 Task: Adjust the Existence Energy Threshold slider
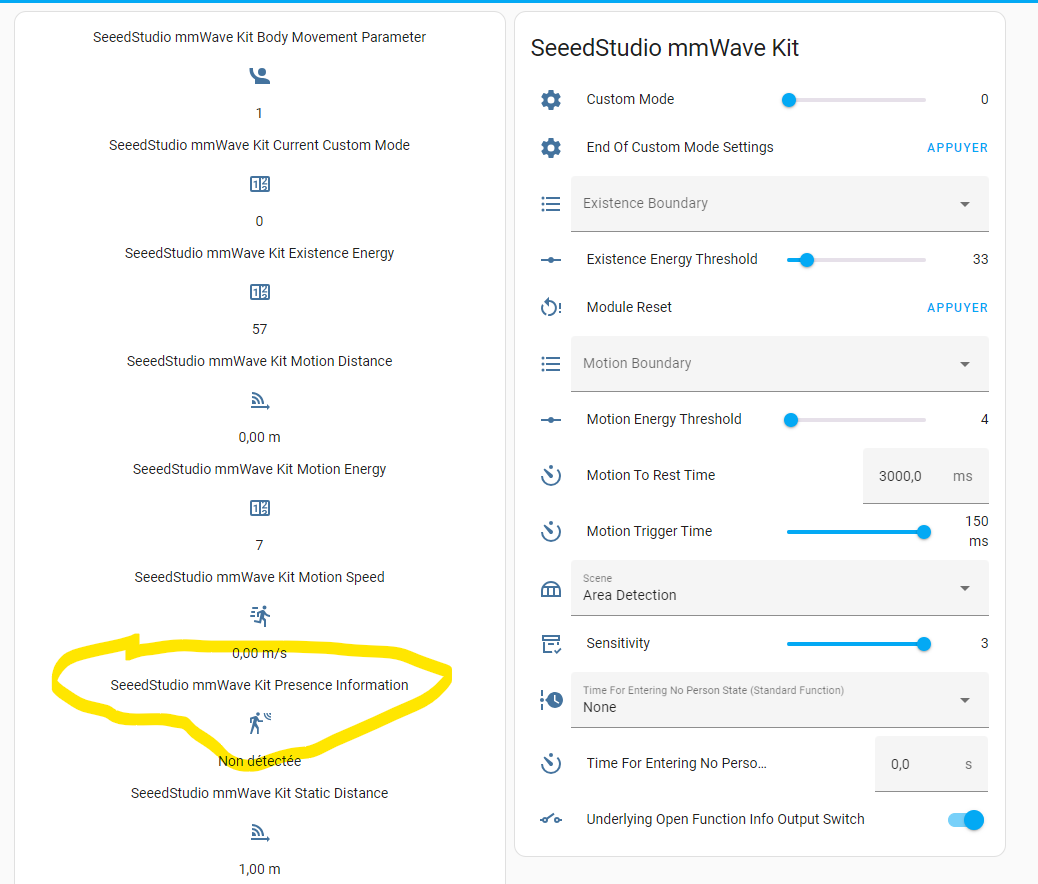pos(856,260)
